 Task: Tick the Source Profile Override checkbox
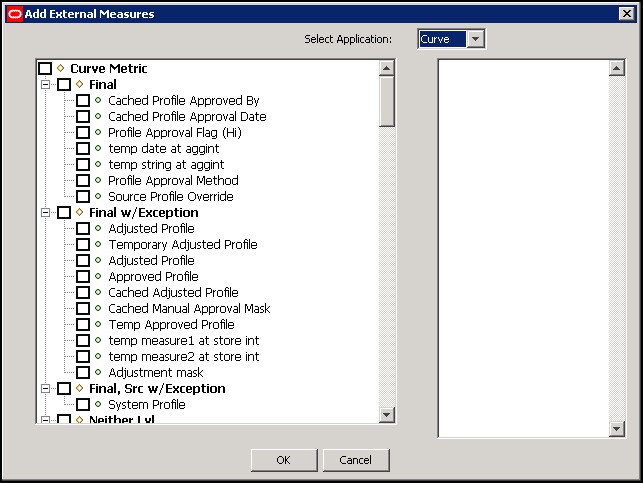coord(83,196)
